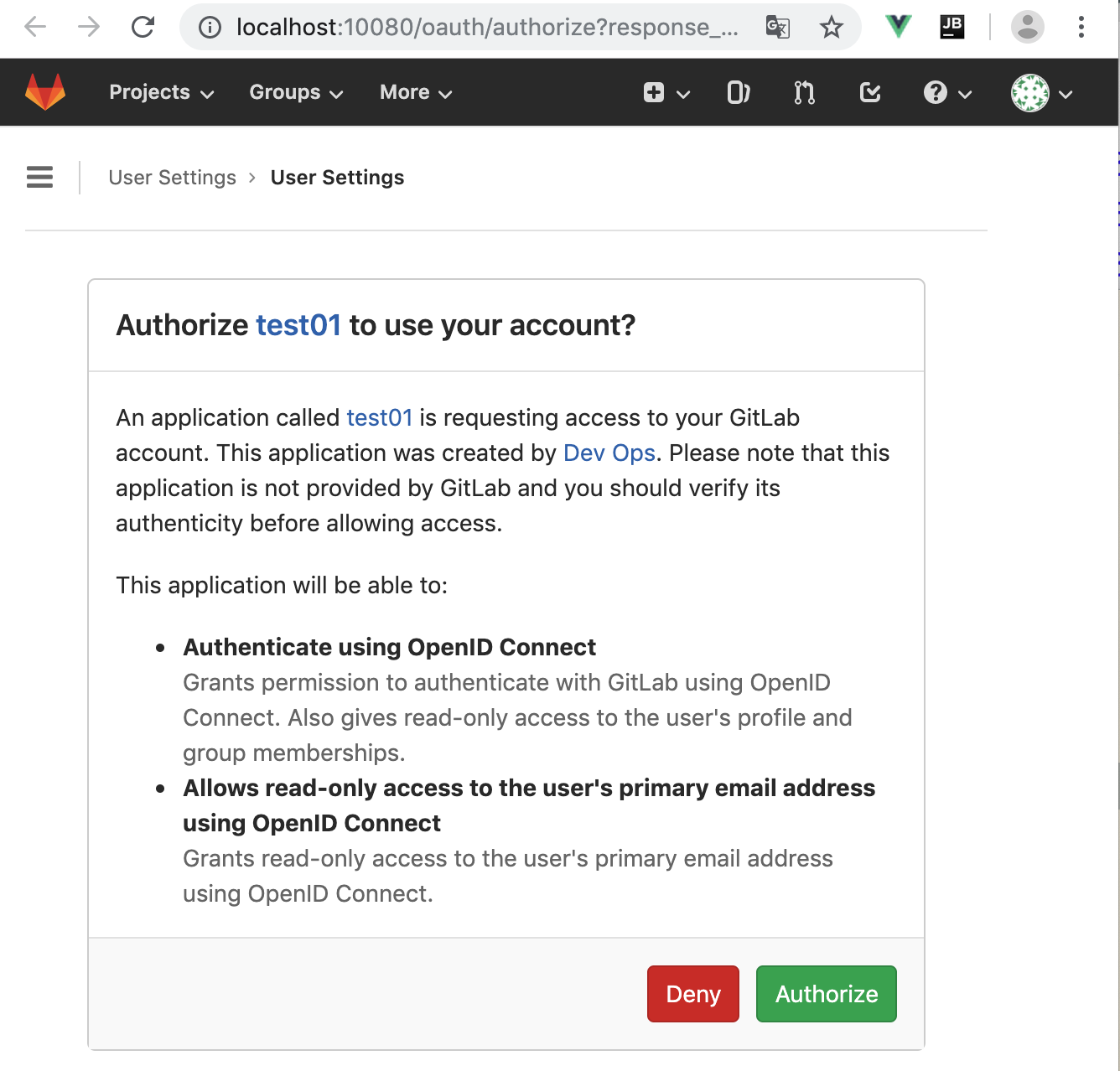Screen dimensions: 1120x1071
Task: Expand the Projects dropdown
Action: 162,92
